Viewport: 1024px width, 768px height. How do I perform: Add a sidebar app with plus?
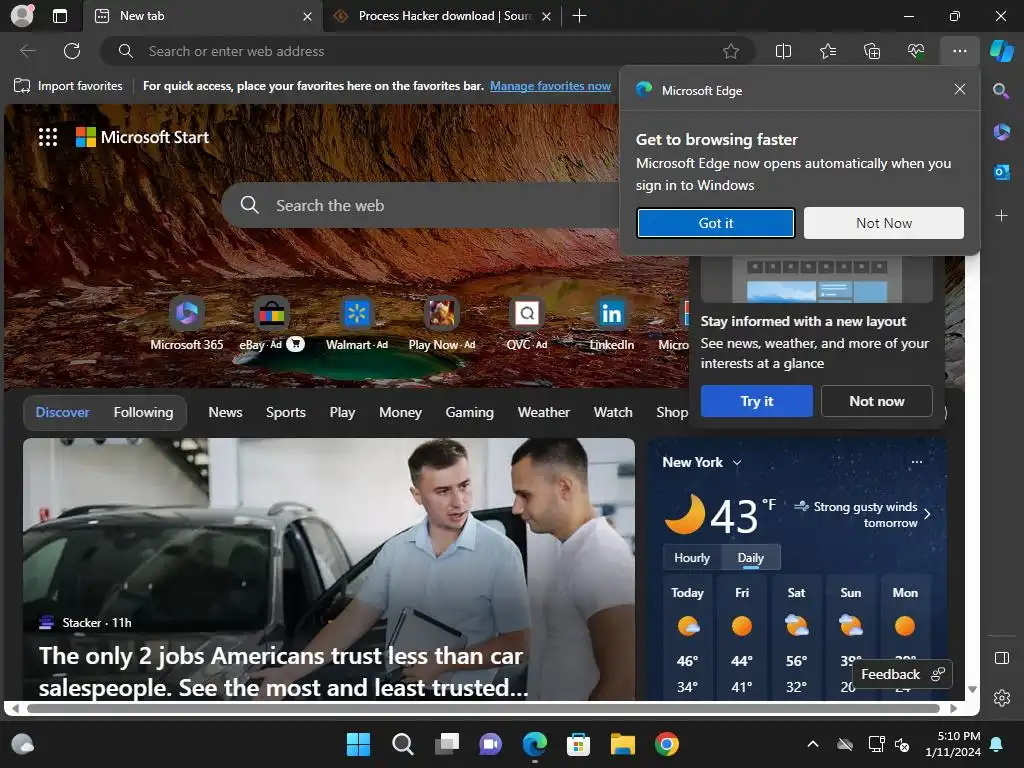click(1001, 216)
